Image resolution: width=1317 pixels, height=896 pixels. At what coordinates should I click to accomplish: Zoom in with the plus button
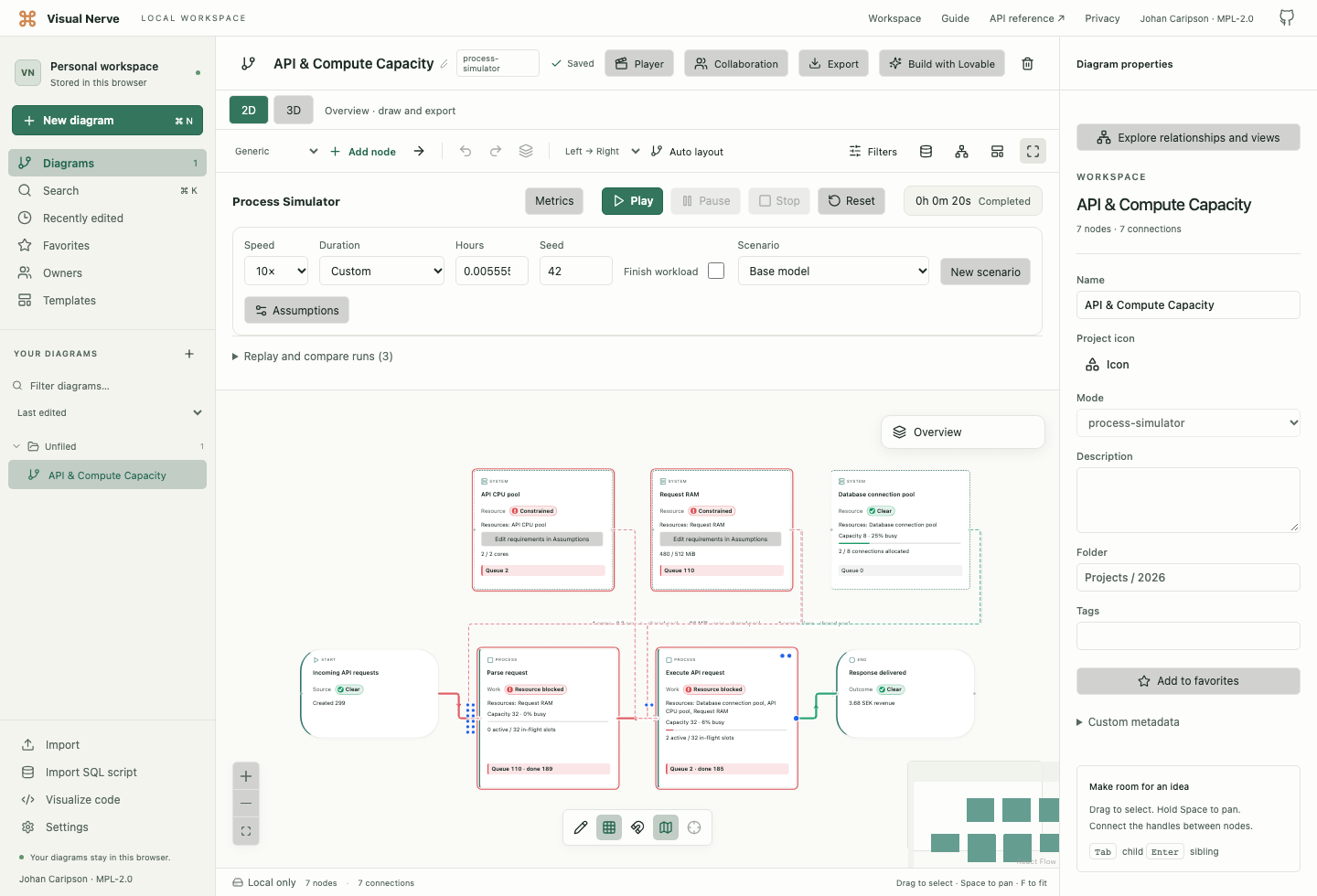click(x=246, y=776)
